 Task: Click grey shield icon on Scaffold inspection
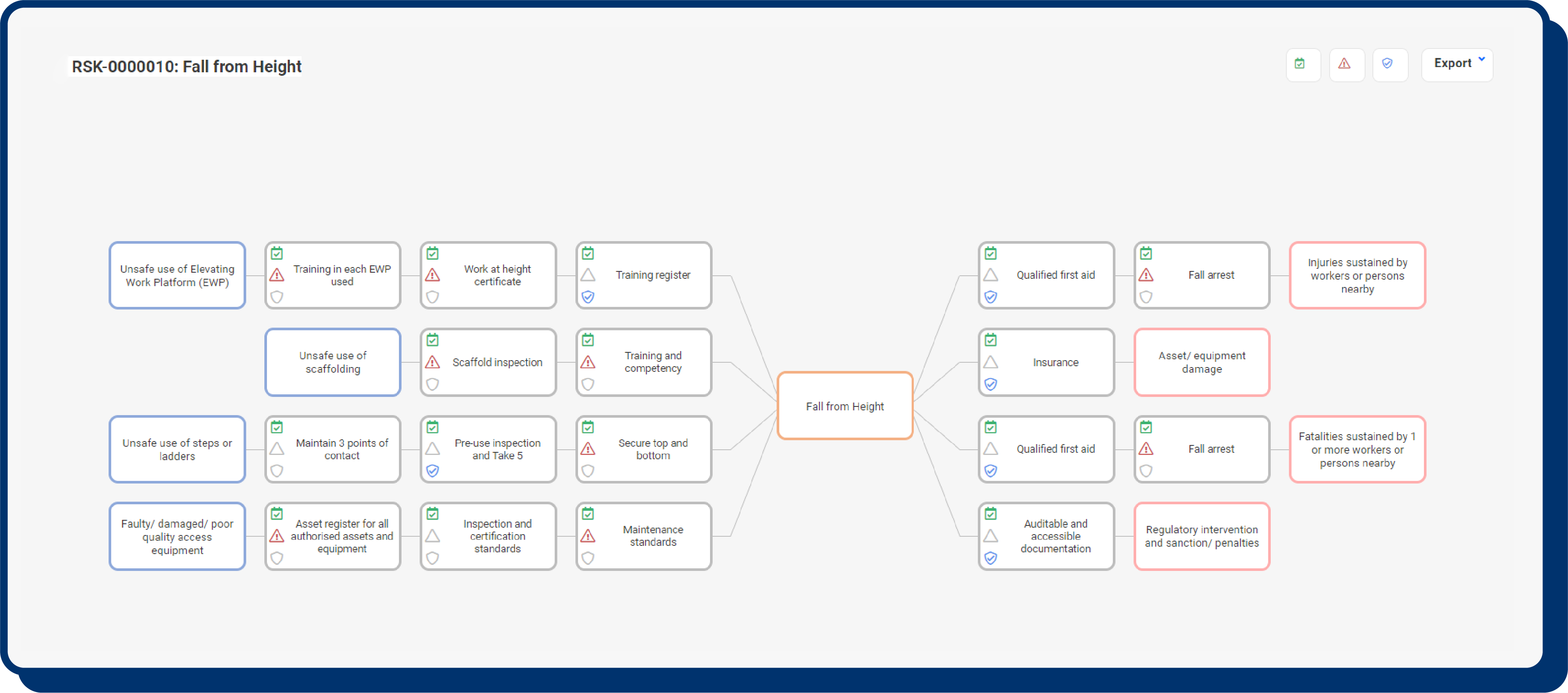point(433,384)
